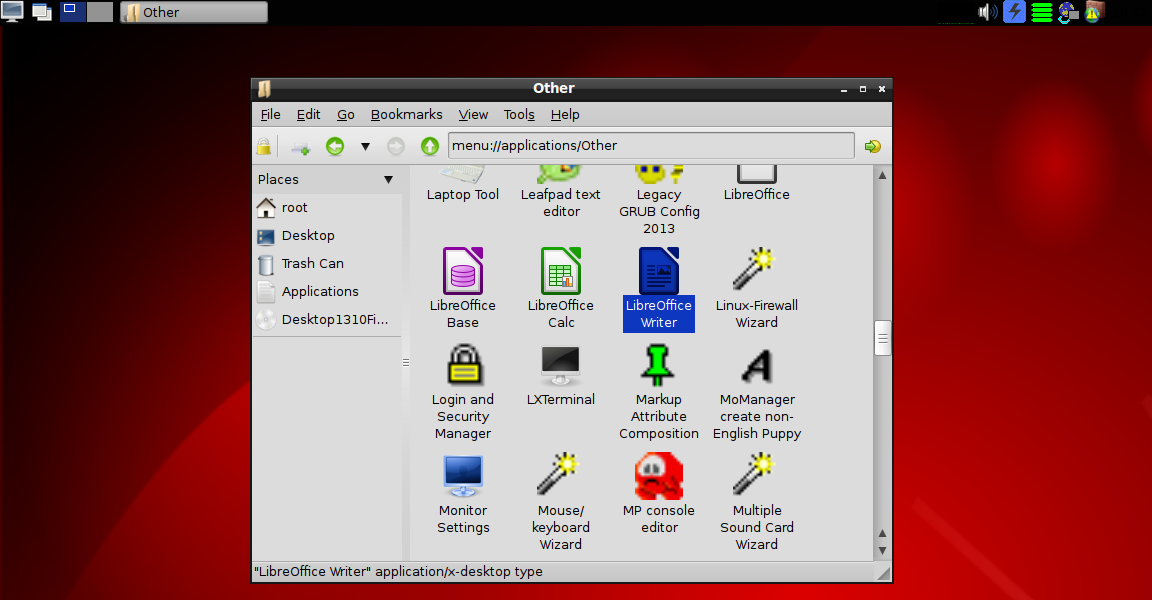Screen dimensions: 1152x600
Task: Click the new tab toolbar icon
Action: (x=300, y=148)
